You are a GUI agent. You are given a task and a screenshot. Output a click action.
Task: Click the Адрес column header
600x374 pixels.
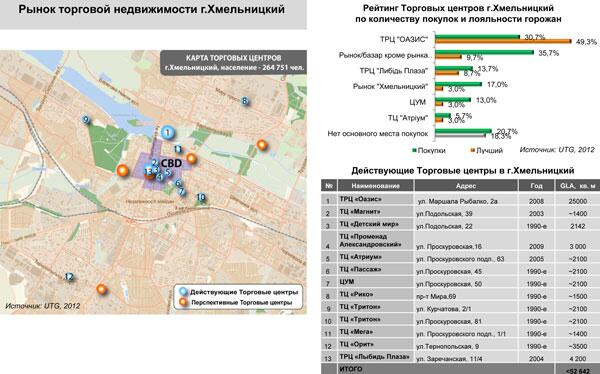point(466,186)
